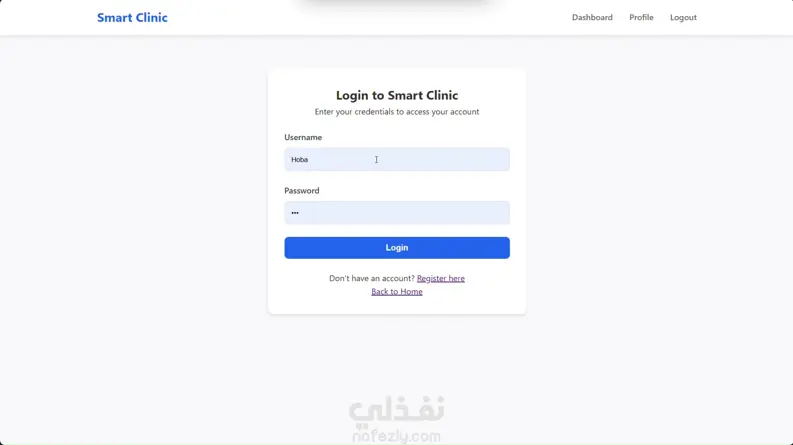Click the blue Login button
The width and height of the screenshot is (793, 445).
pyautogui.click(x=396, y=248)
